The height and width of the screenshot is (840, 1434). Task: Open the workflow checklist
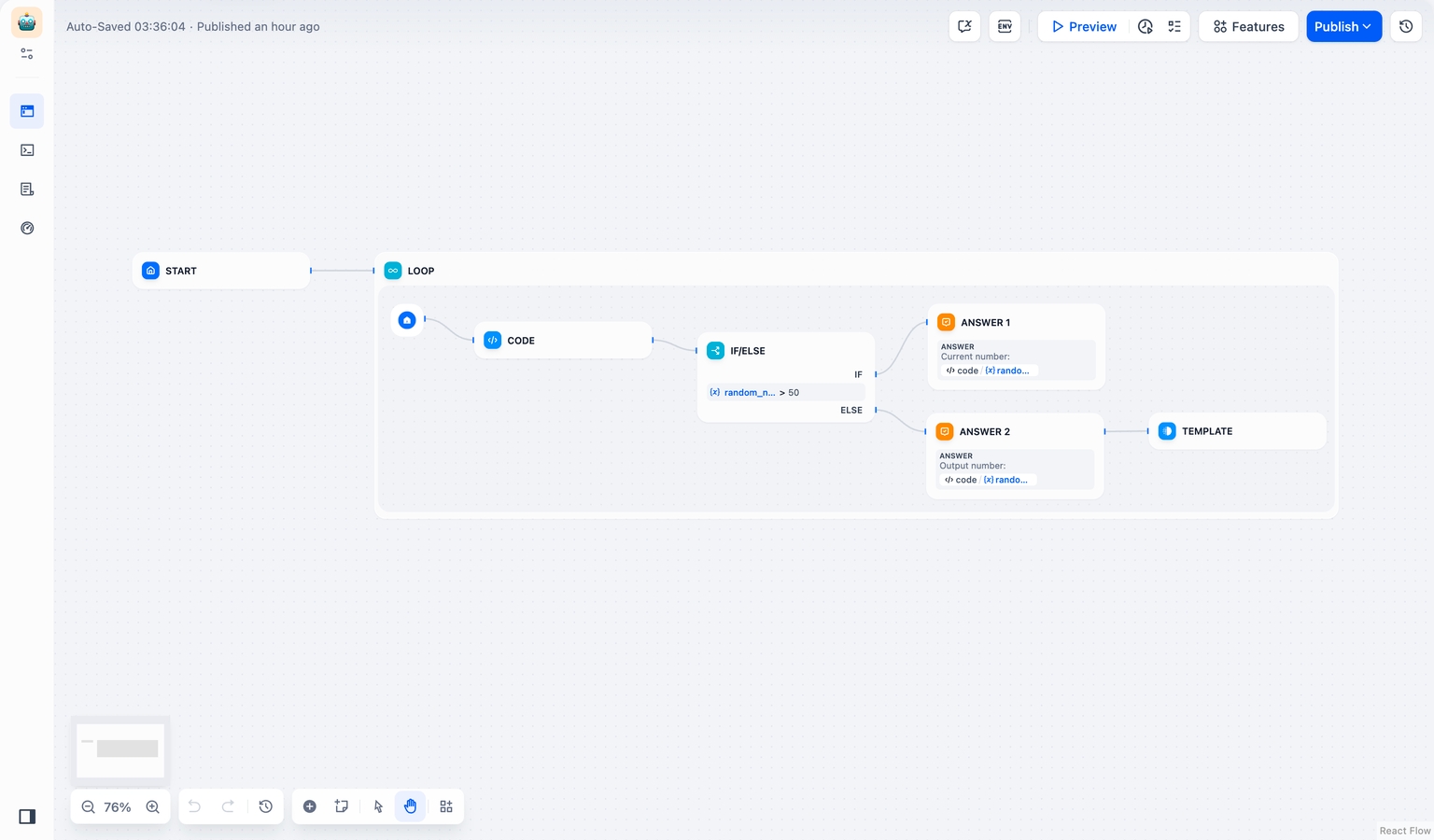click(1174, 26)
